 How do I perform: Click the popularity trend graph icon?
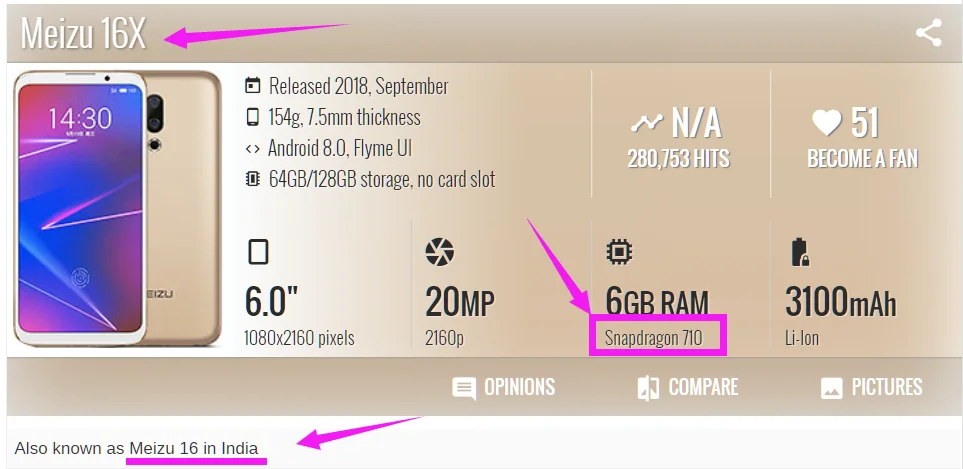pos(646,124)
